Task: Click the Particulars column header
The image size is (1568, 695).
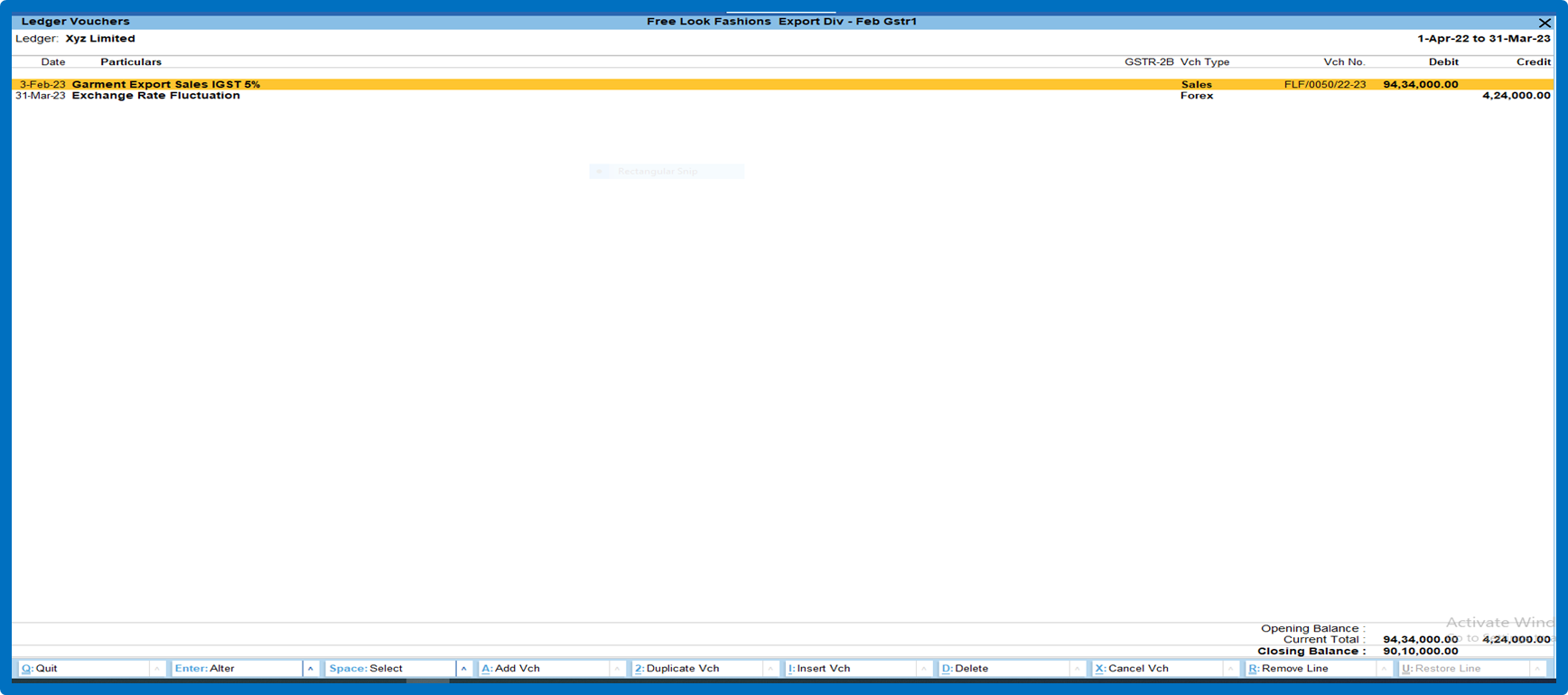Action: (131, 62)
